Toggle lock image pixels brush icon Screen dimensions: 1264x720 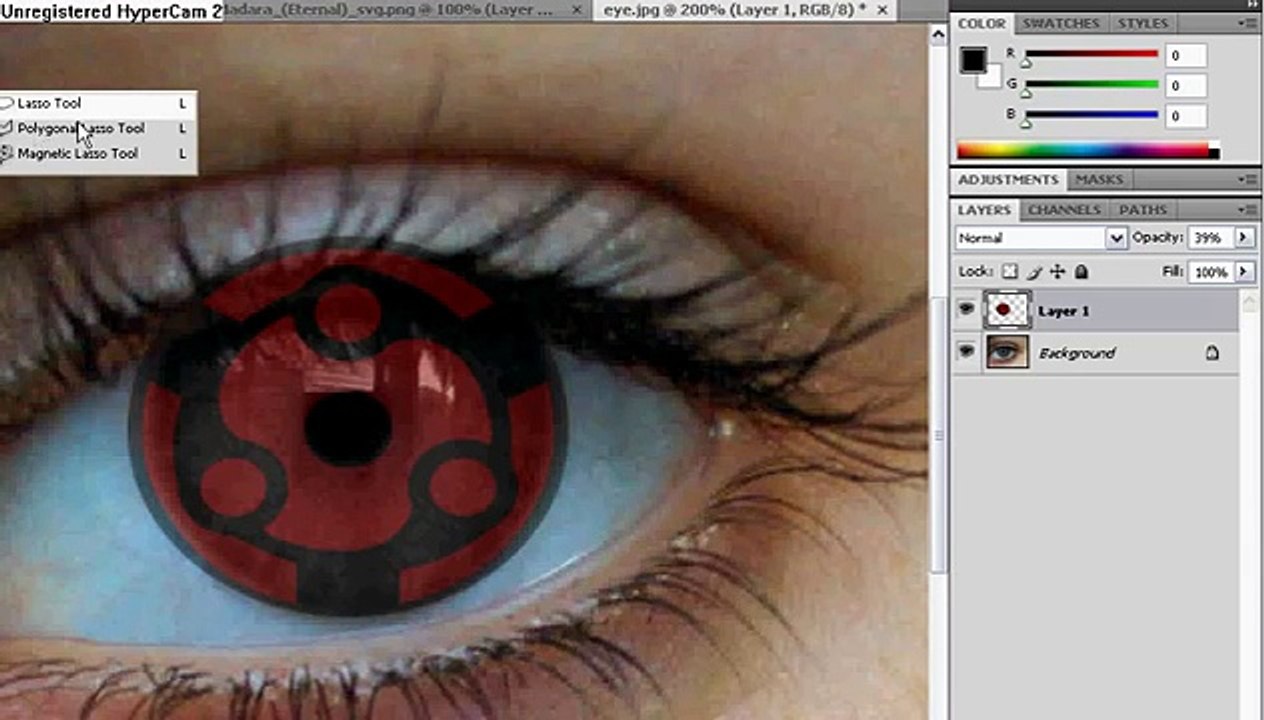click(x=1034, y=272)
